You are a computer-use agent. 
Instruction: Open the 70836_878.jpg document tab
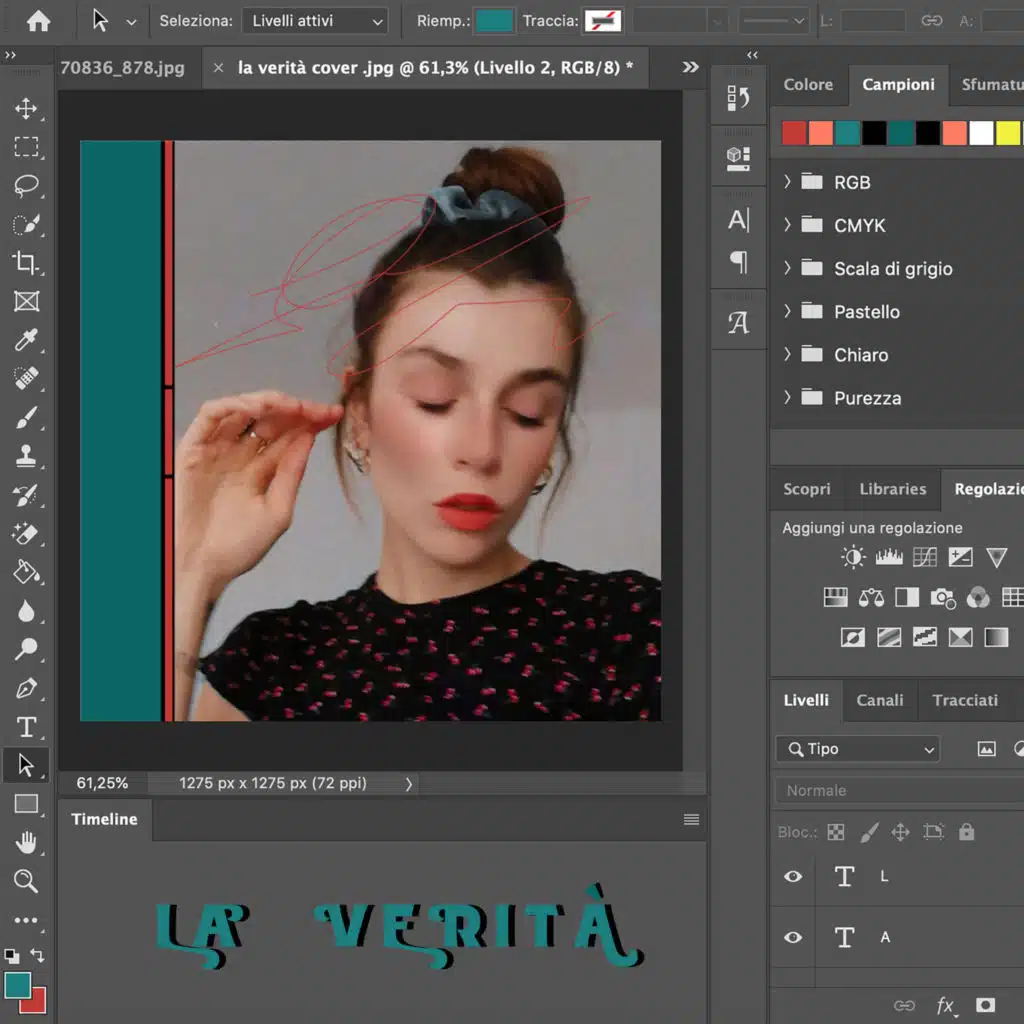pos(122,68)
